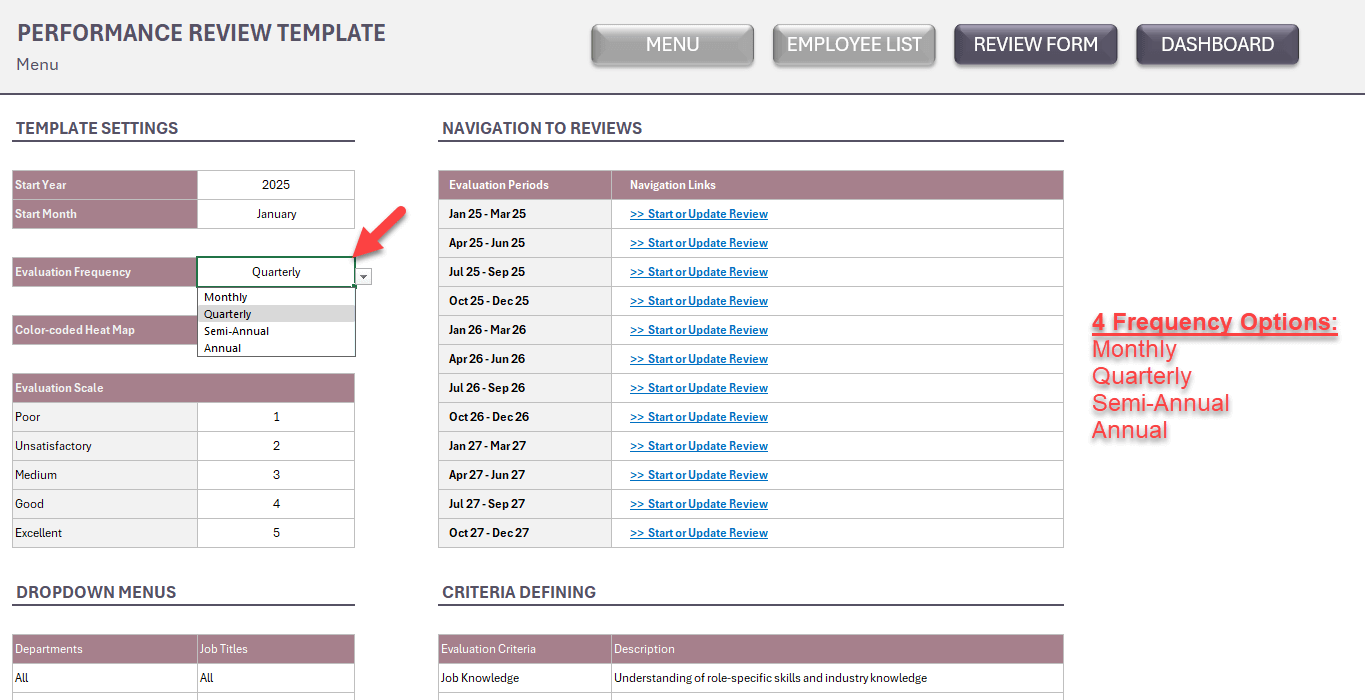Choose Annual from the frequency list
Viewport: 1365px width, 700px height.
(276, 348)
